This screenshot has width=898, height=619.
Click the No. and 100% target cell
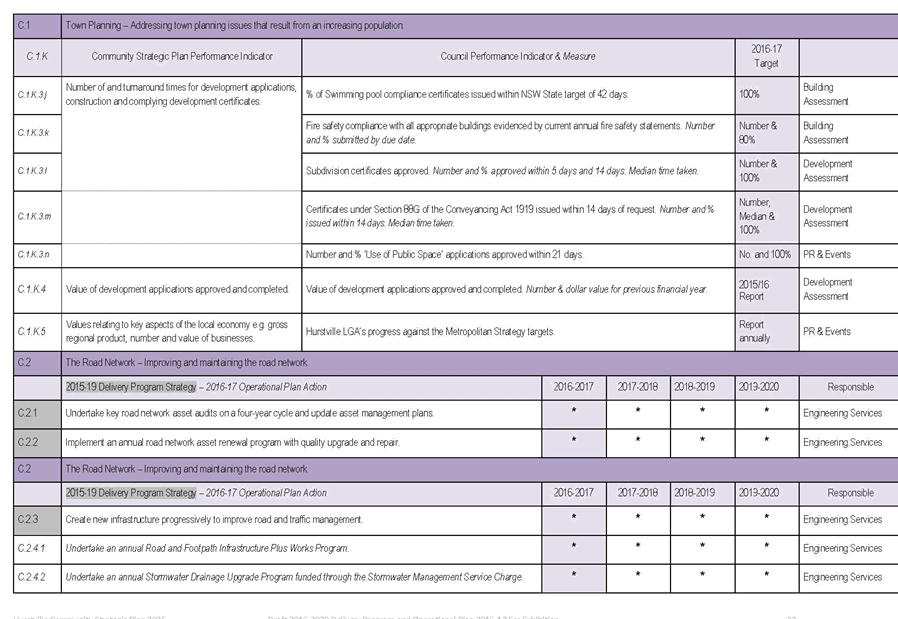pos(766,255)
